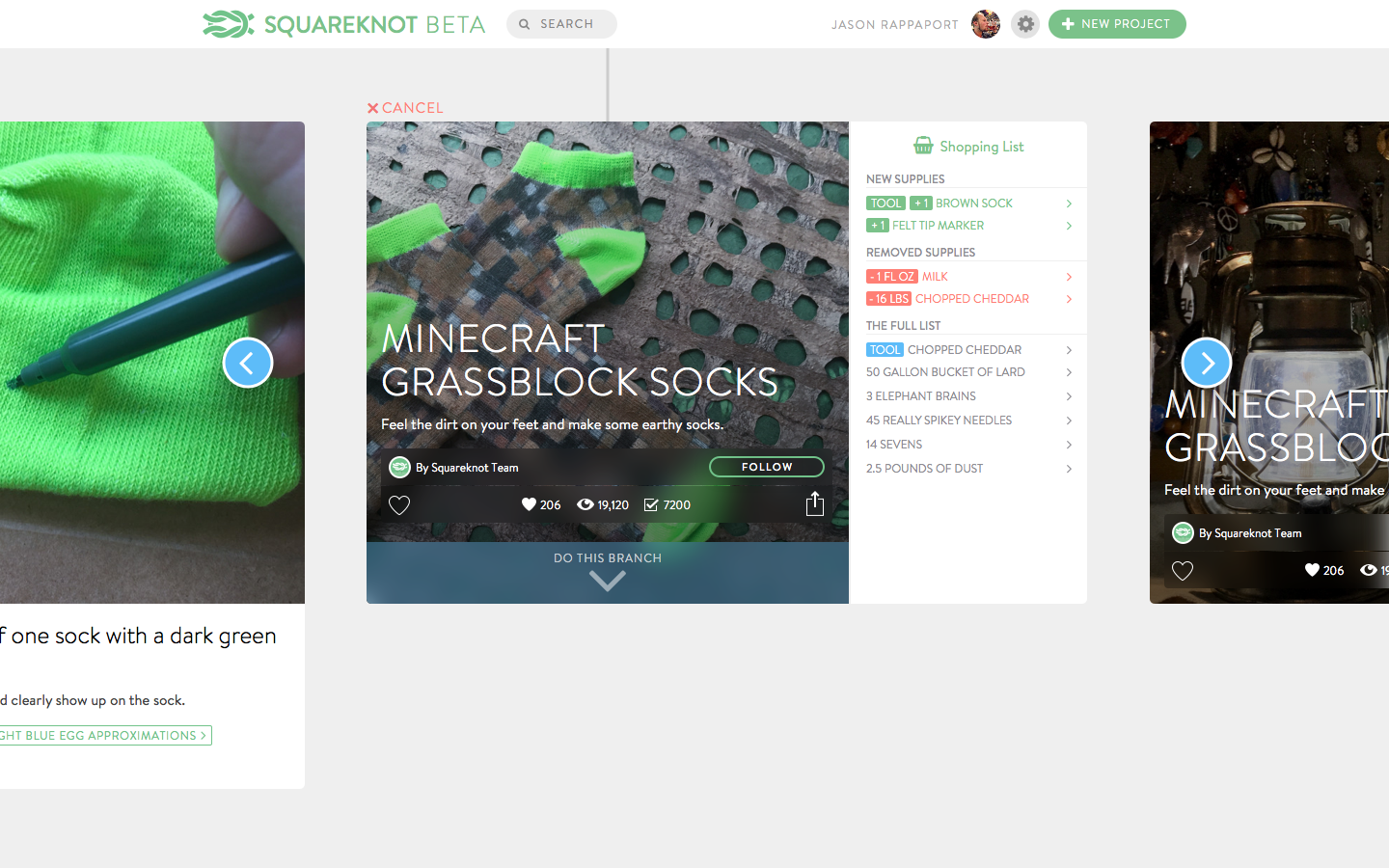The image size is (1389, 868).
Task: Click Jason Rappaport's profile avatar
Action: pos(986,24)
